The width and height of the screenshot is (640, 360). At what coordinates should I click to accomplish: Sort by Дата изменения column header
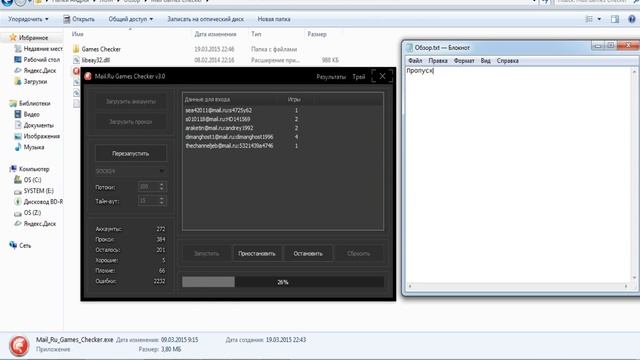(x=215, y=34)
